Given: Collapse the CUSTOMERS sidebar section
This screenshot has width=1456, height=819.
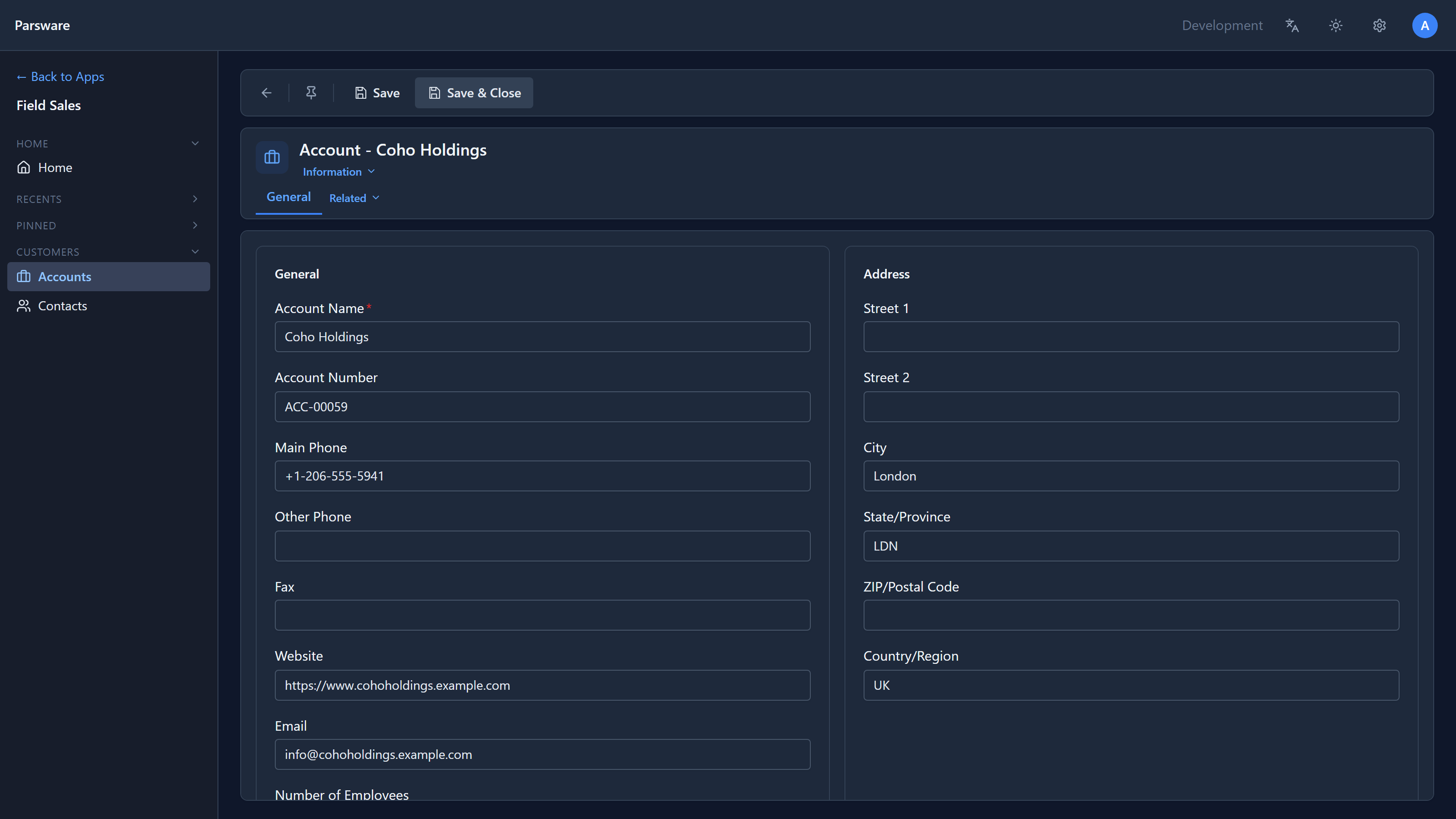Looking at the screenshot, I should [195, 252].
